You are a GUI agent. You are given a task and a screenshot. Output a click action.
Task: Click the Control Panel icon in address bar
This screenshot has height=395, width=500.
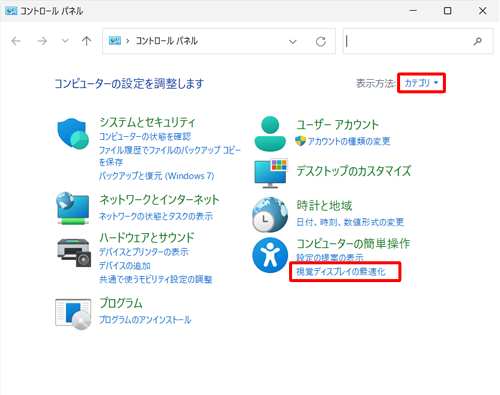pyautogui.click(x=115, y=41)
